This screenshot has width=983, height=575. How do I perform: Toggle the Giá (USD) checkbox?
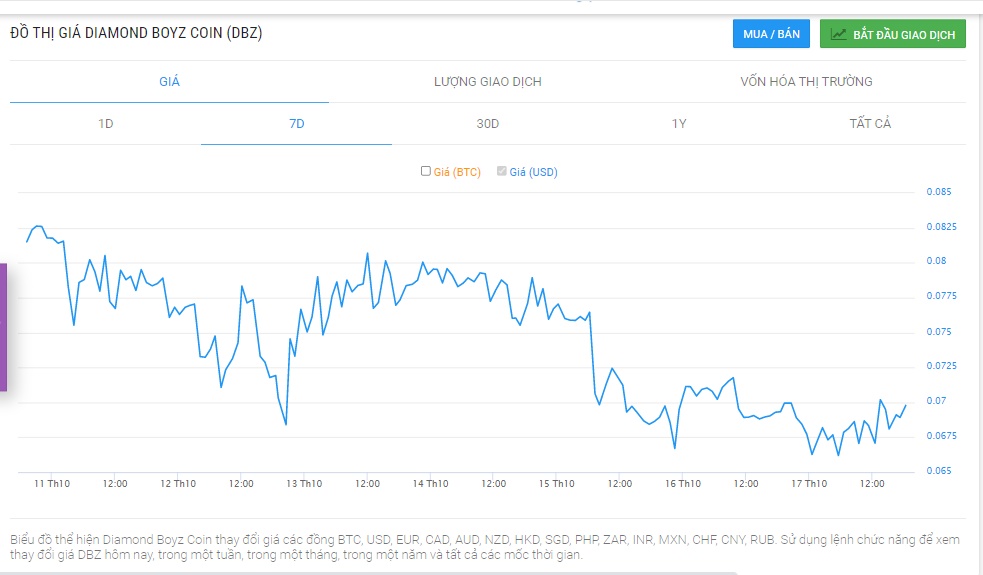502,171
